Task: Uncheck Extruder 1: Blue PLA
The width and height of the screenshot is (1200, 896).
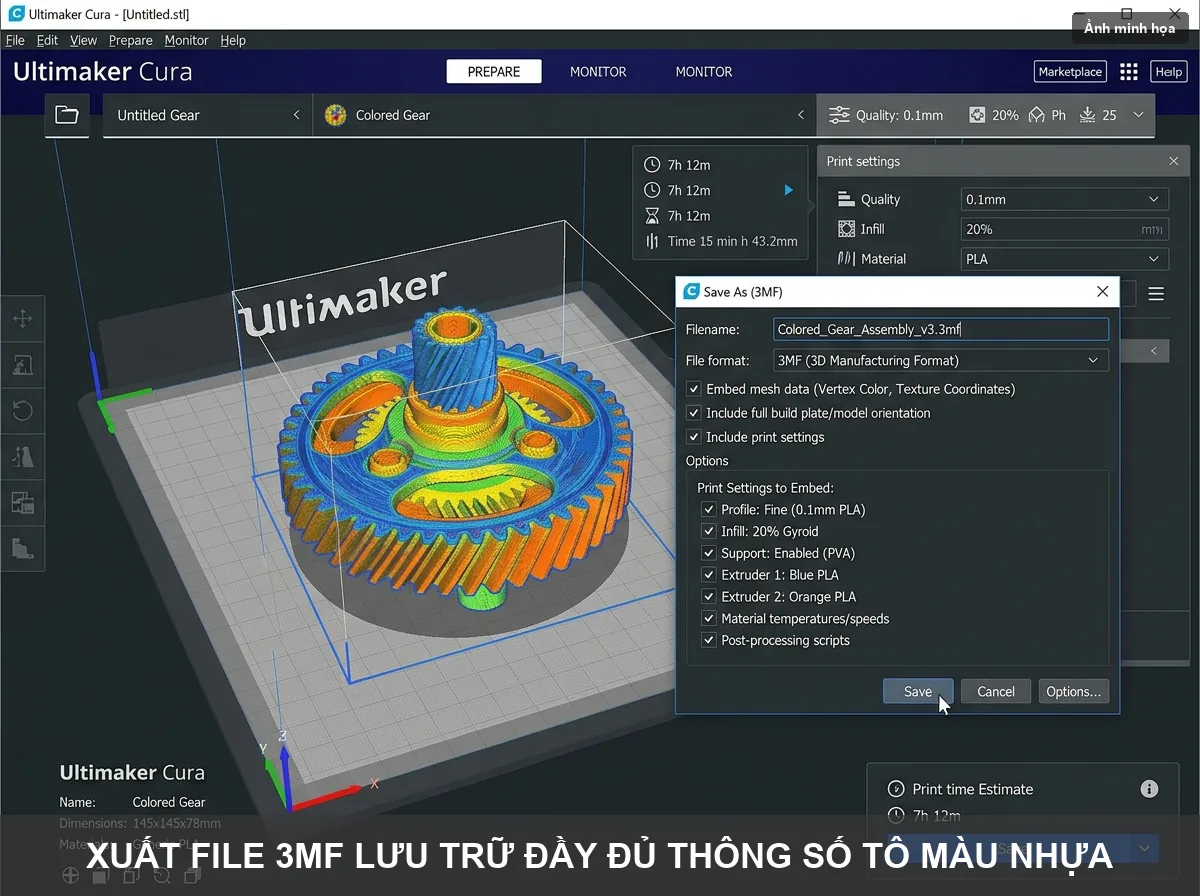Action: (x=709, y=575)
